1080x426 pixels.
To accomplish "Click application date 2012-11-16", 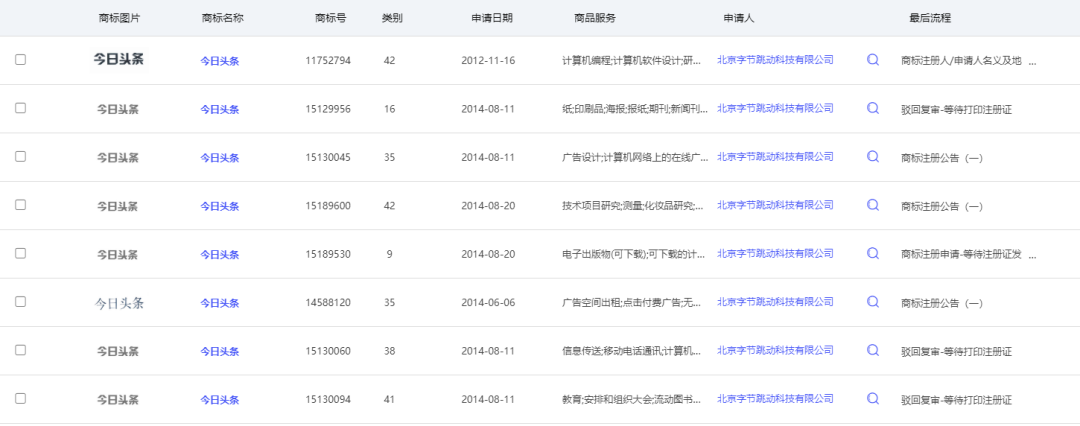I will tap(488, 61).
